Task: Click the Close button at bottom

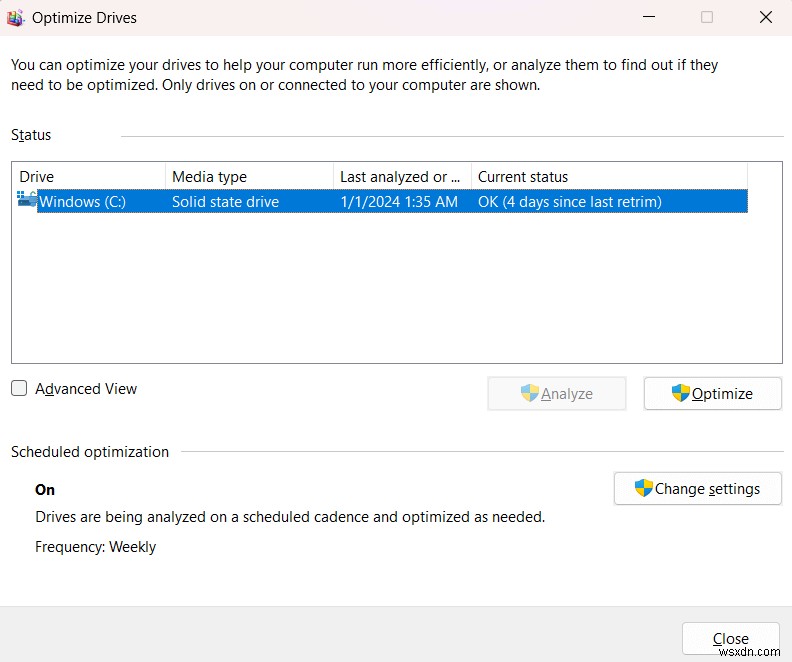Action: point(730,638)
